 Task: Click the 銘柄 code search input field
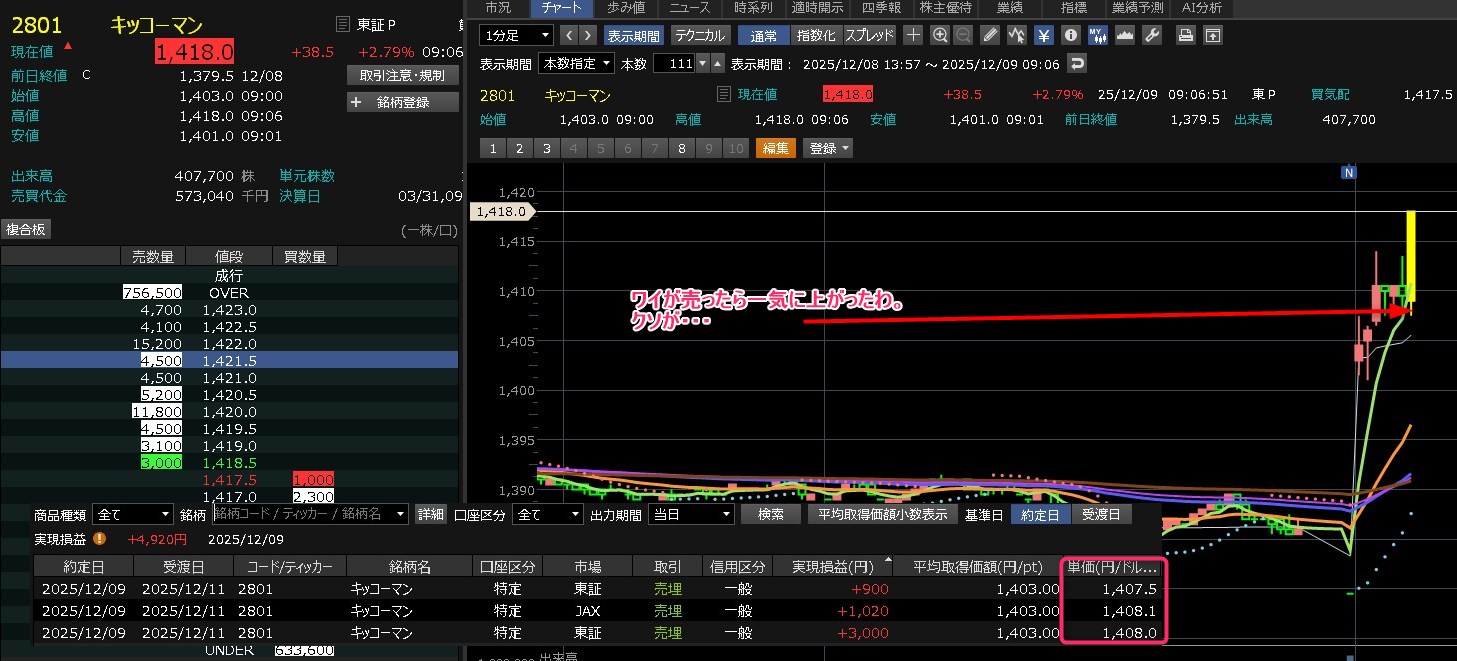point(310,514)
